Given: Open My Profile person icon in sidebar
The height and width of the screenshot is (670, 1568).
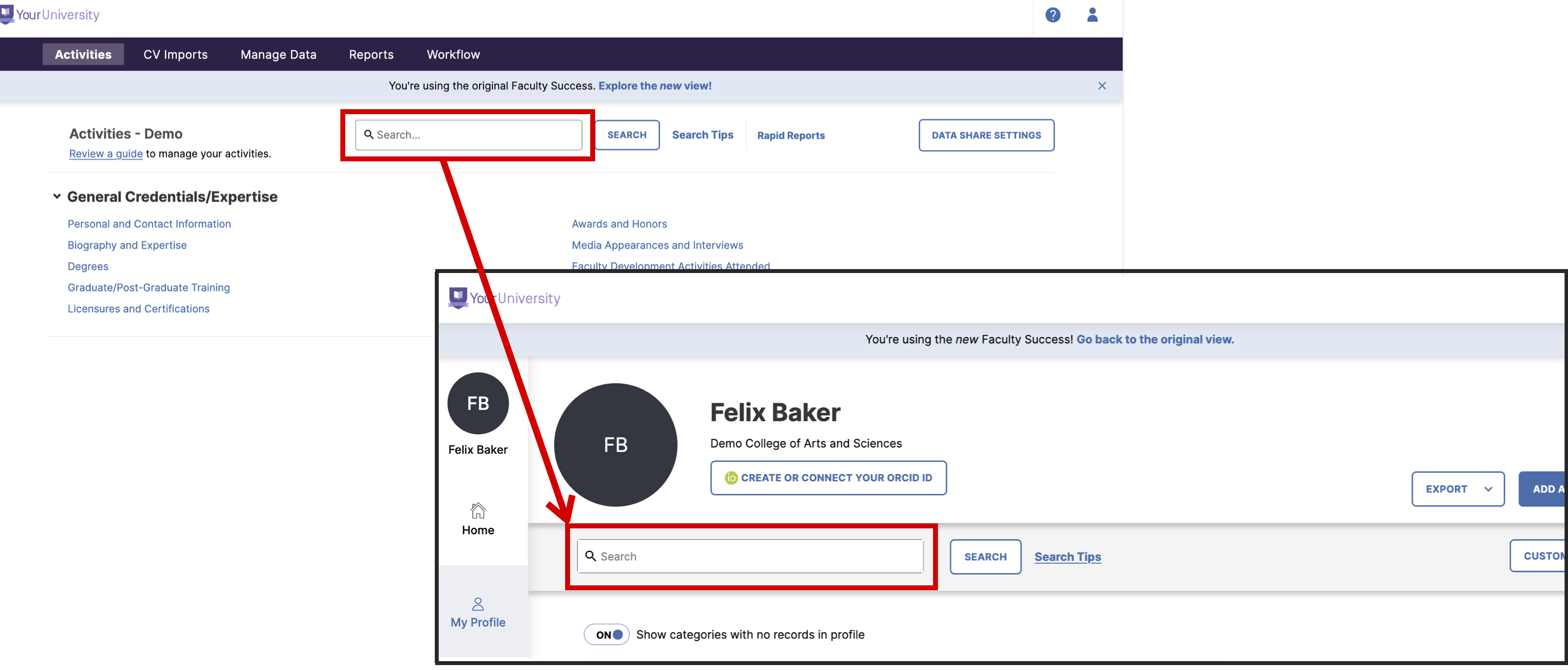Looking at the screenshot, I should pyautogui.click(x=478, y=604).
